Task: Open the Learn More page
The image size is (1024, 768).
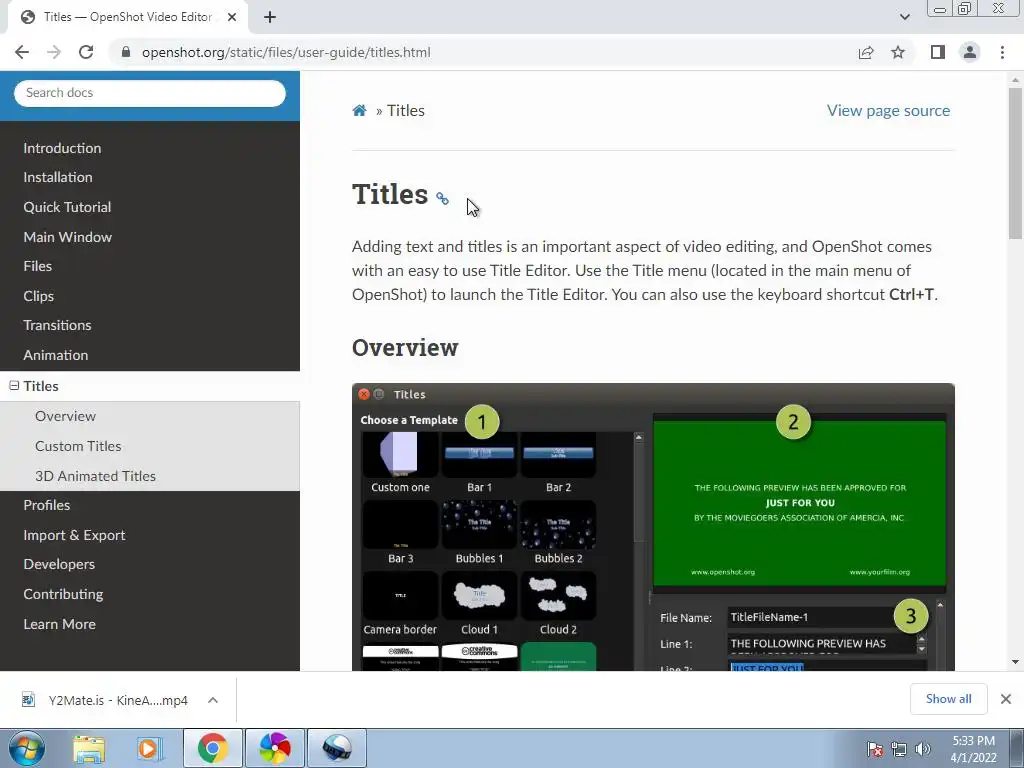Action: pyautogui.click(x=59, y=624)
